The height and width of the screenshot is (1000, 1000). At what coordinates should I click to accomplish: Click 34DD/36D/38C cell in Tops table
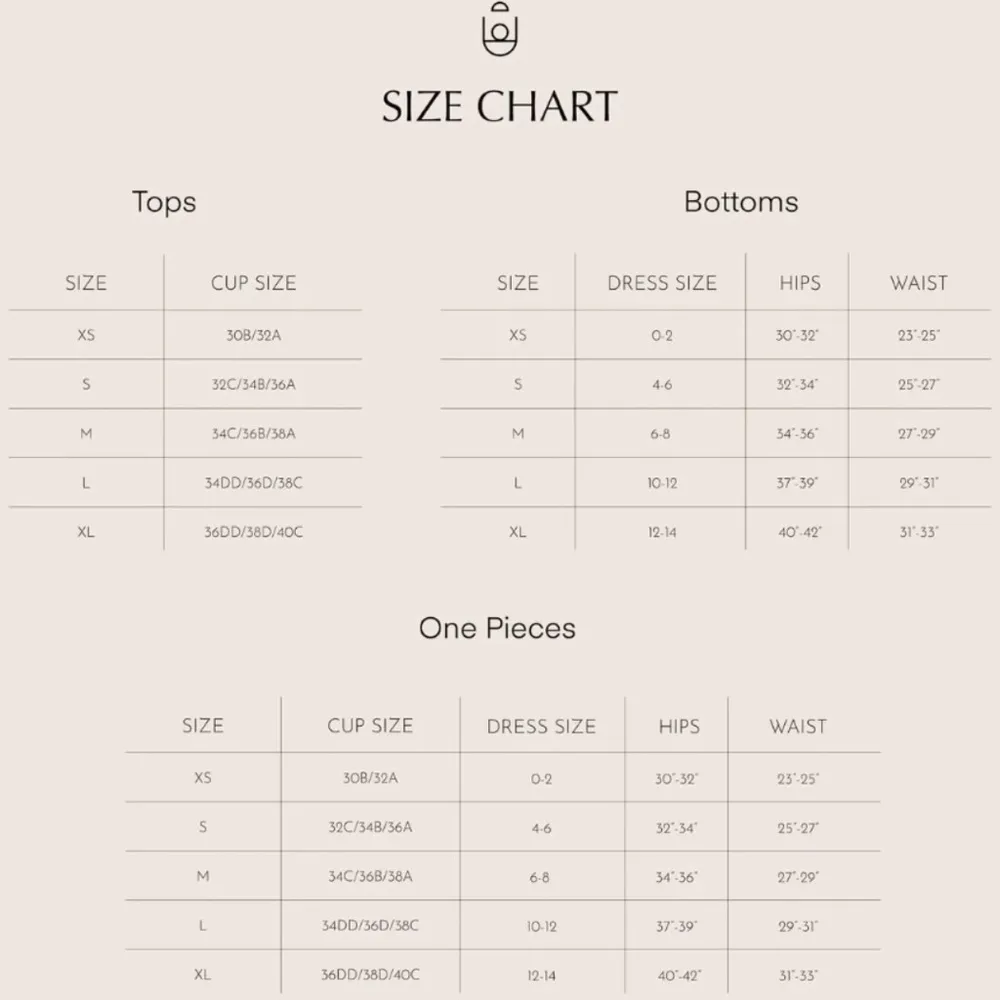pos(253,483)
